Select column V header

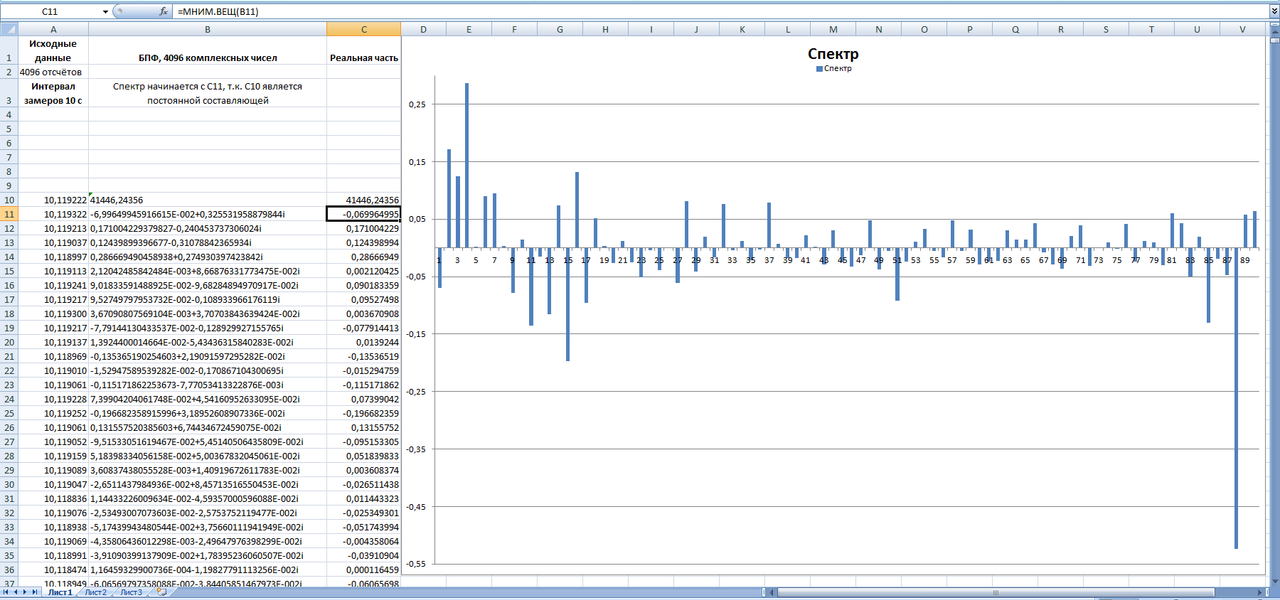(1242, 29)
